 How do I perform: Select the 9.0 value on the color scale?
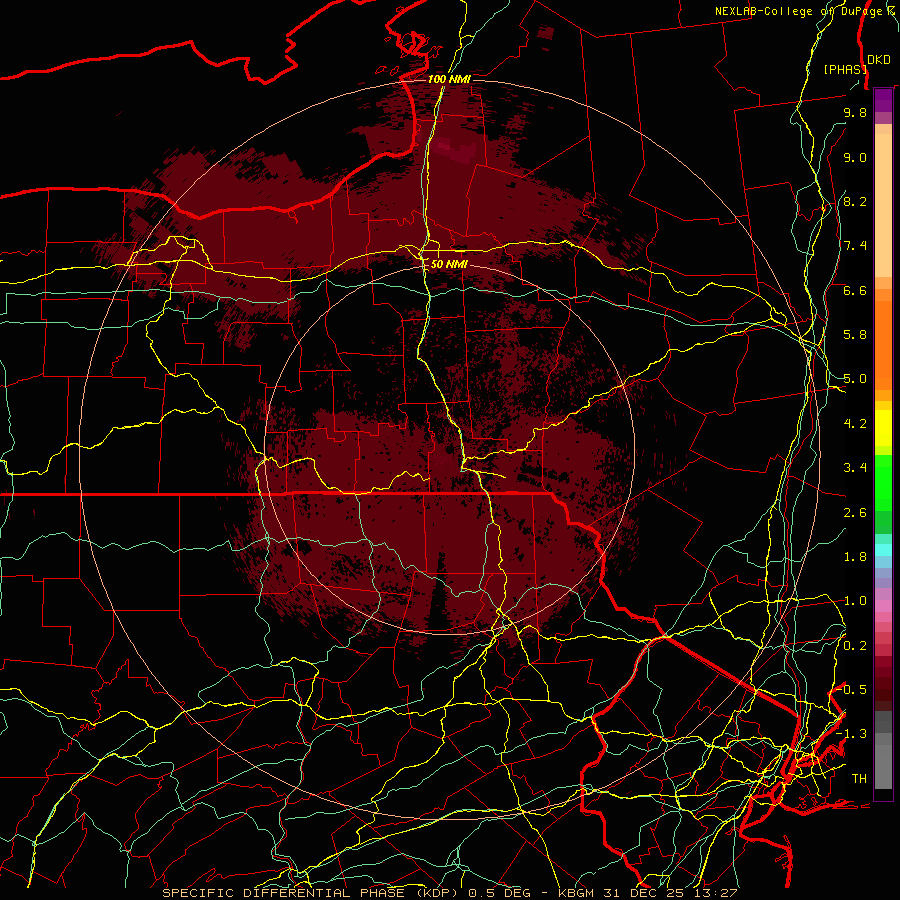coord(855,157)
